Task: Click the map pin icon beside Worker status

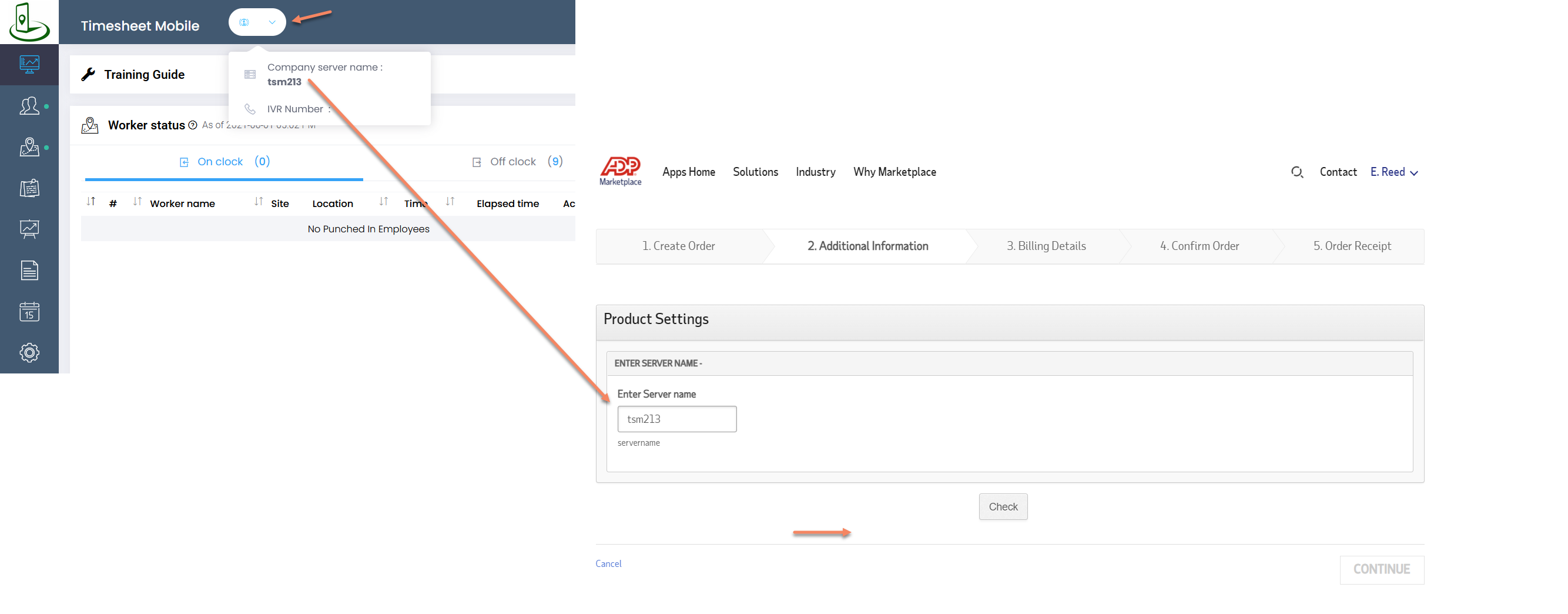Action: [x=90, y=125]
